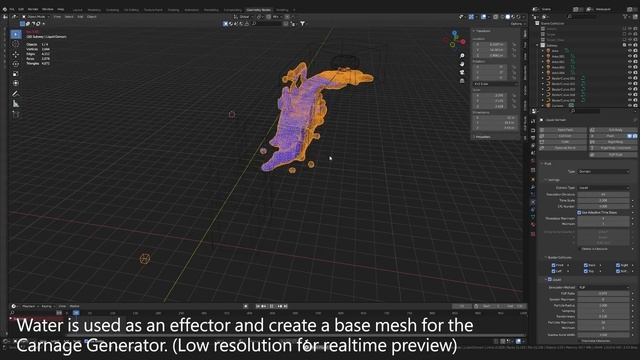Screen dimensions: 640x360
Task: Open the File menu
Action: point(12,9)
